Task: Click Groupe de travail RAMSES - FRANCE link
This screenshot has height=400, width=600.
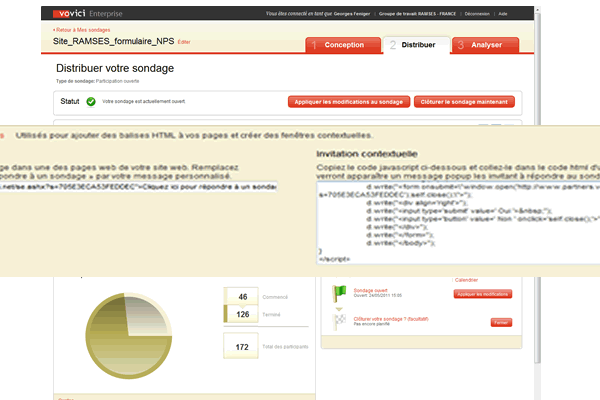Action: 417,14
